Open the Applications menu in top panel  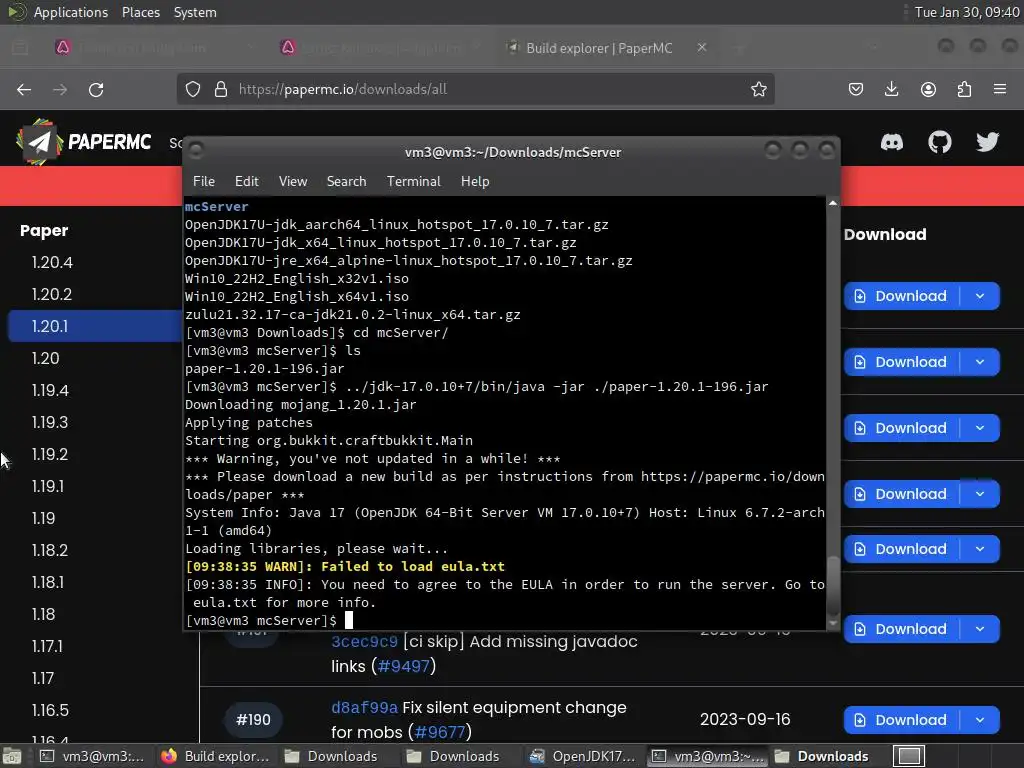point(71,12)
